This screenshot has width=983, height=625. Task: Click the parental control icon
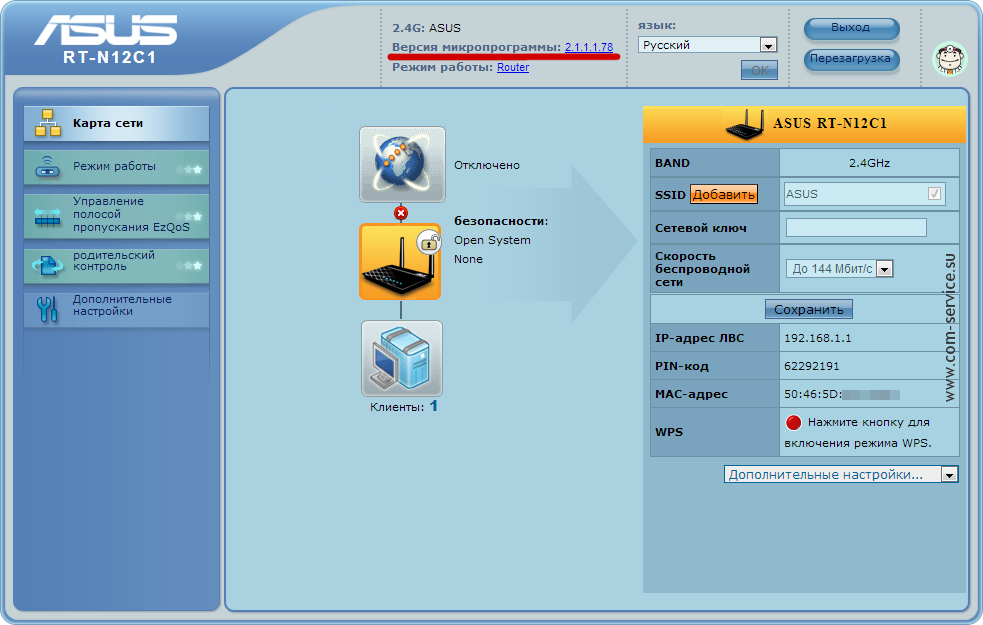[48, 265]
